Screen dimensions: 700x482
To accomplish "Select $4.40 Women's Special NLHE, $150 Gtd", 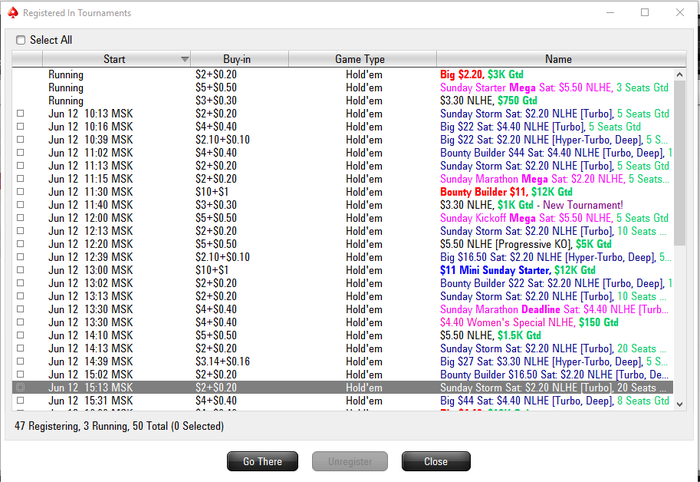I will click(x=529, y=322).
